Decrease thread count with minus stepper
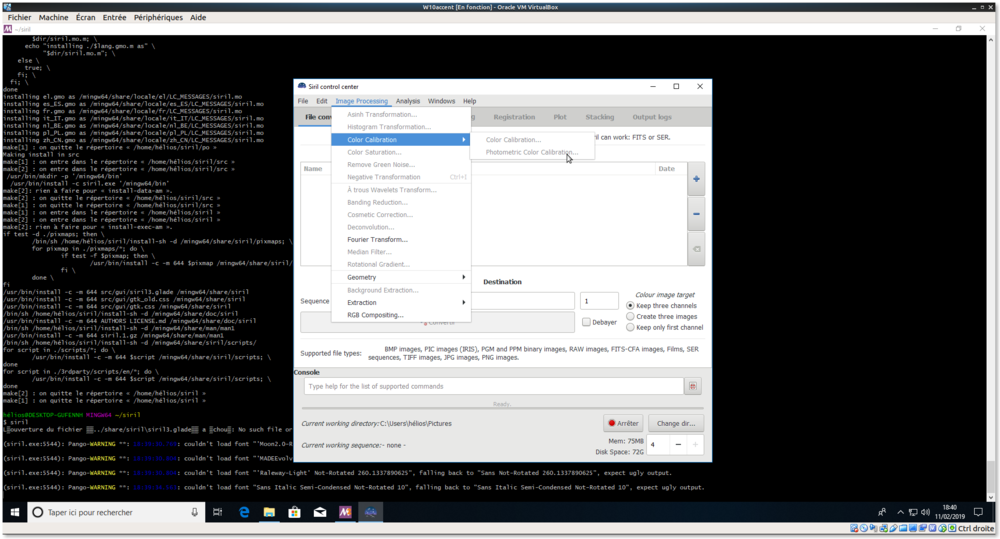Screen dimensions: 1000x539 pyautogui.click(x=678, y=445)
